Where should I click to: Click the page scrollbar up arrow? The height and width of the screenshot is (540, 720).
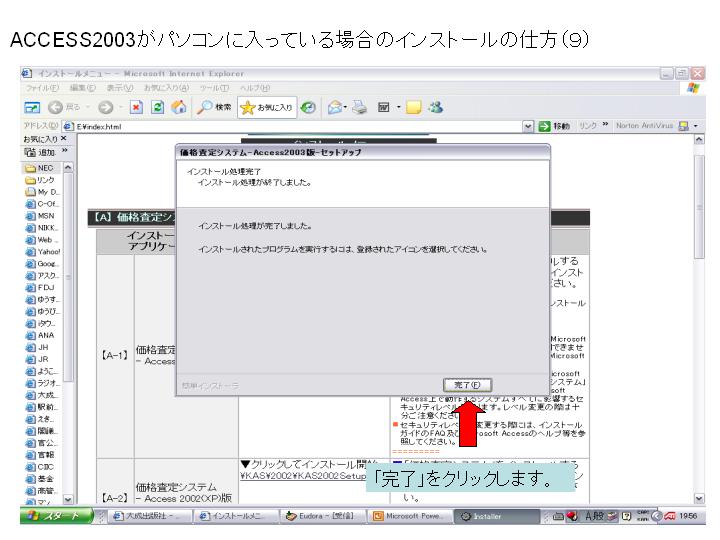click(x=699, y=139)
